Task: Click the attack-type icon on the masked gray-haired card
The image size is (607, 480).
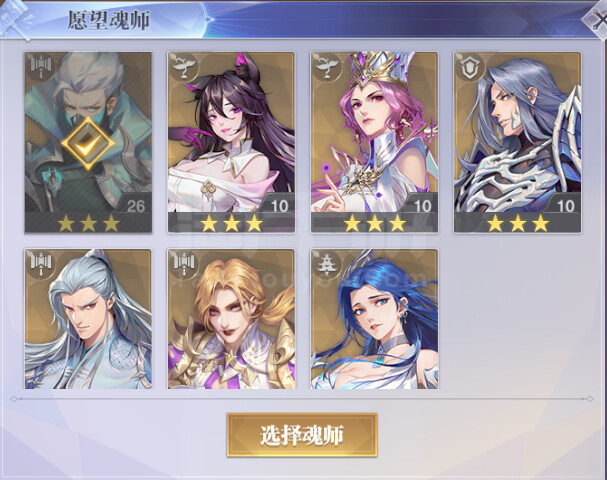Action: (41, 67)
